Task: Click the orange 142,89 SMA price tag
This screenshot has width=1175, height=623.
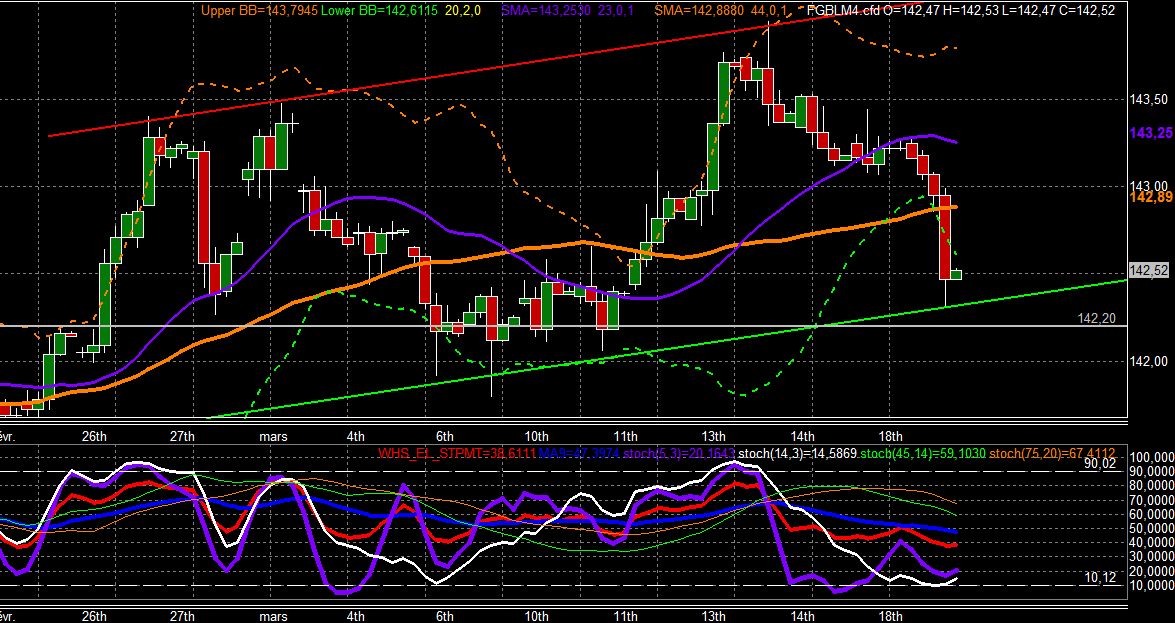Action: point(1151,197)
